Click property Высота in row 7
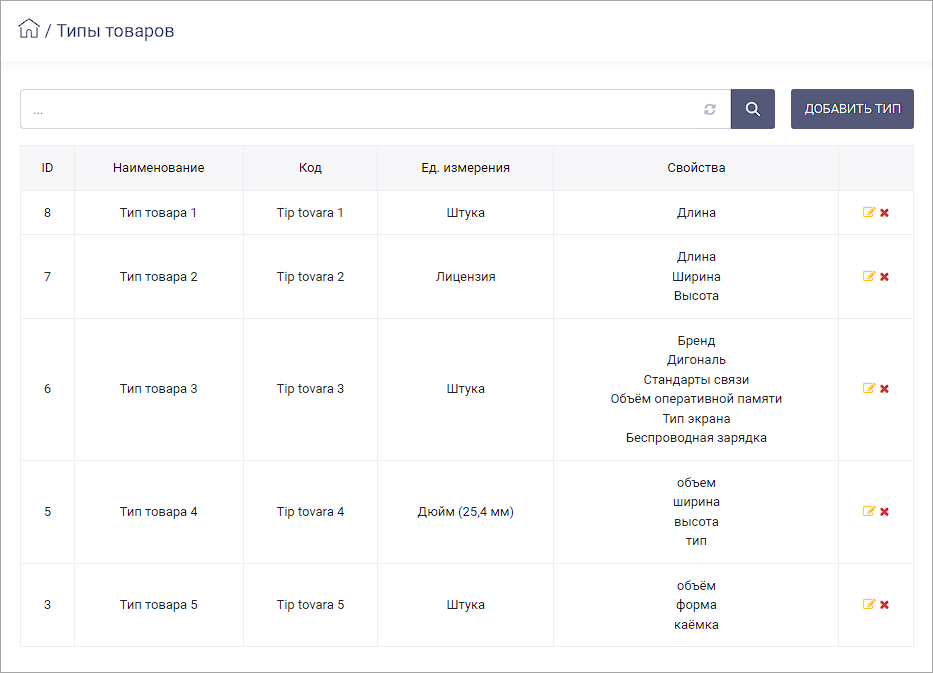The height and width of the screenshot is (673, 933). pyautogui.click(x=696, y=296)
